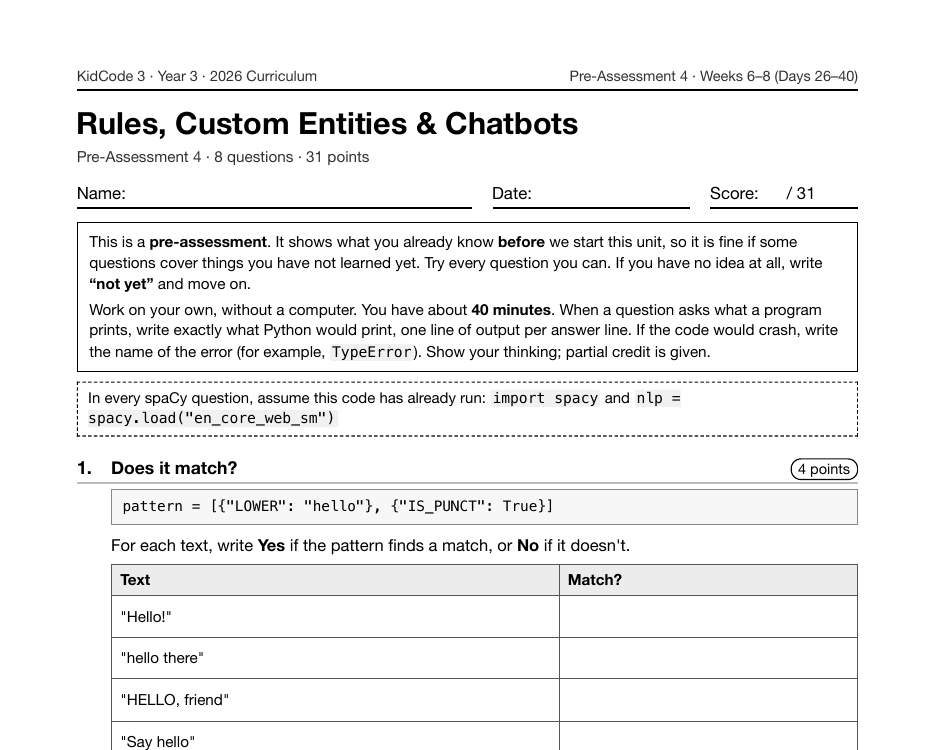Image resolution: width=935 pixels, height=750 pixels.
Task: Click the "HELLO, friend" text cell
Action: pyautogui.click(x=335, y=700)
